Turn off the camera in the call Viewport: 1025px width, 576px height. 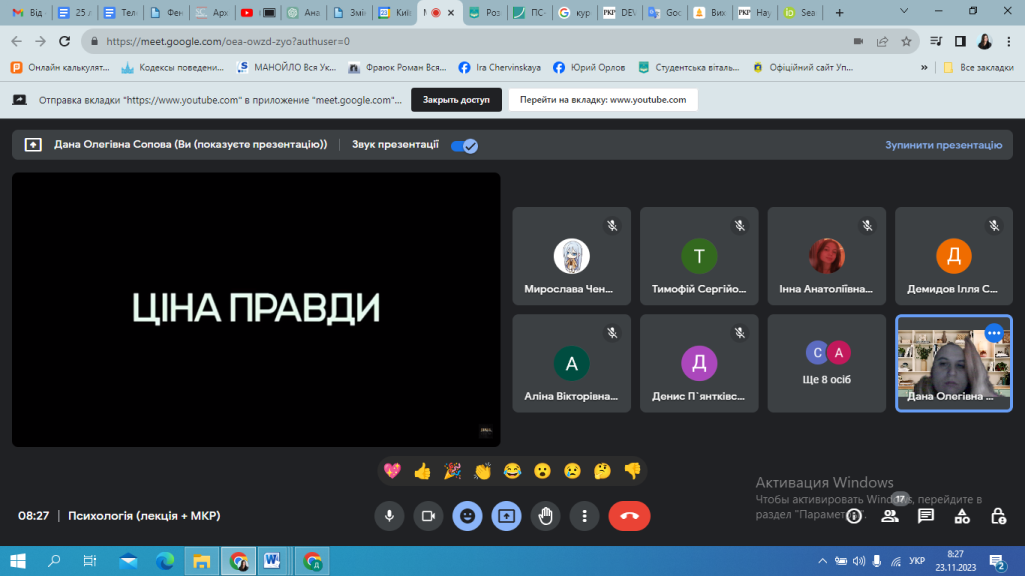428,516
